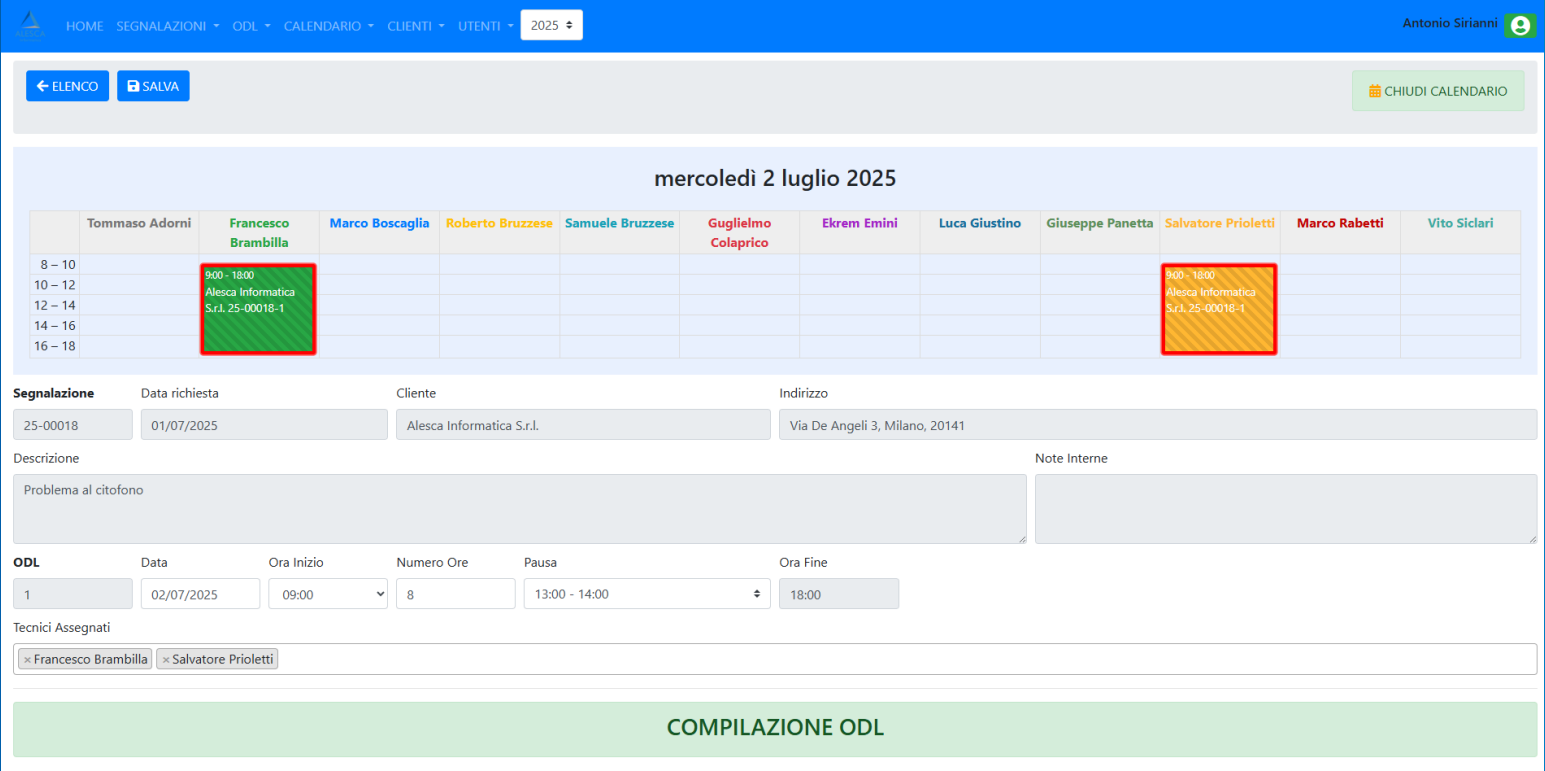Open the CALENDARIO menu
Image resolution: width=1545 pixels, height=771 pixels.
coord(328,26)
